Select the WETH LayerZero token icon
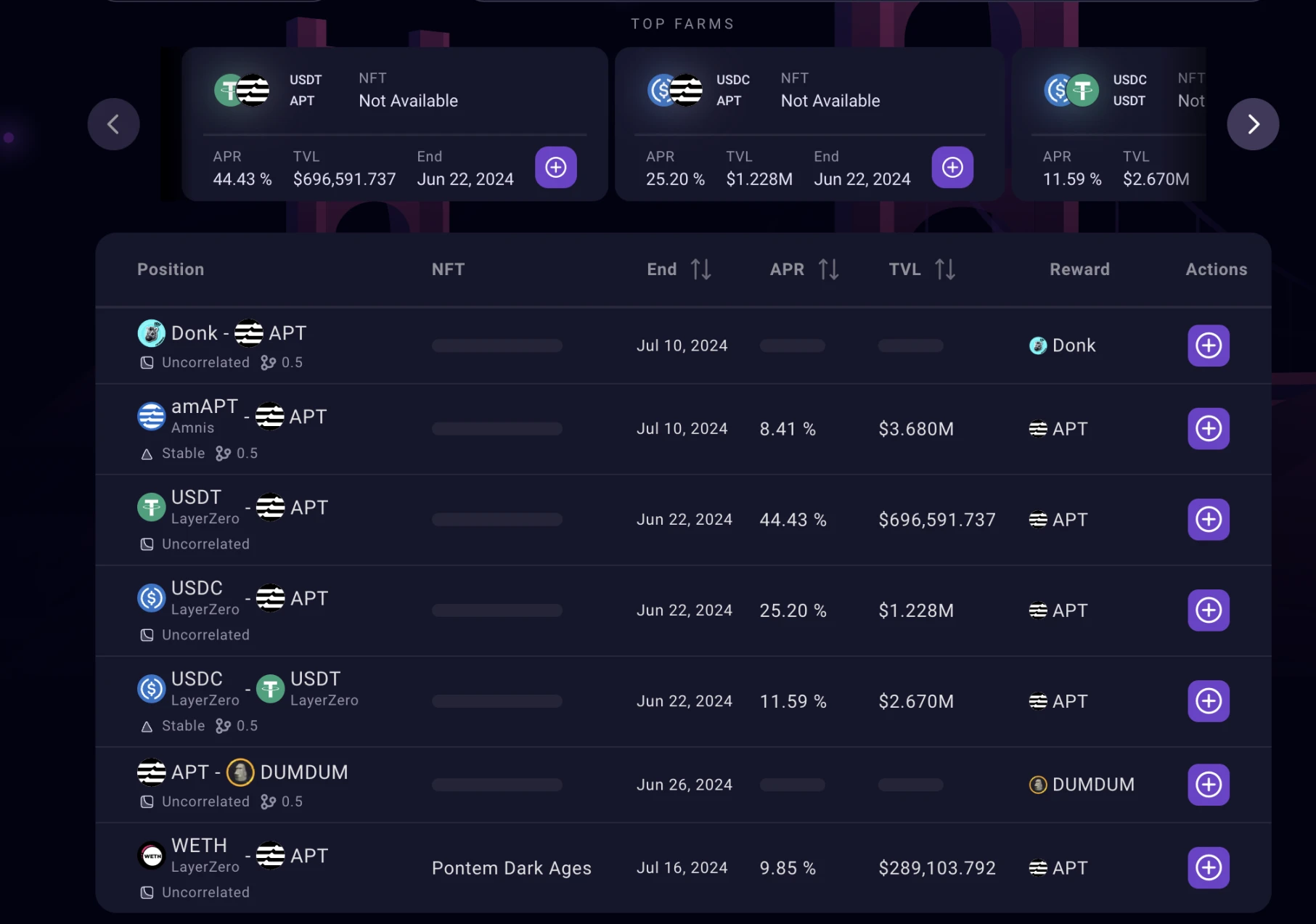The image size is (1316, 924). pyautogui.click(x=151, y=856)
